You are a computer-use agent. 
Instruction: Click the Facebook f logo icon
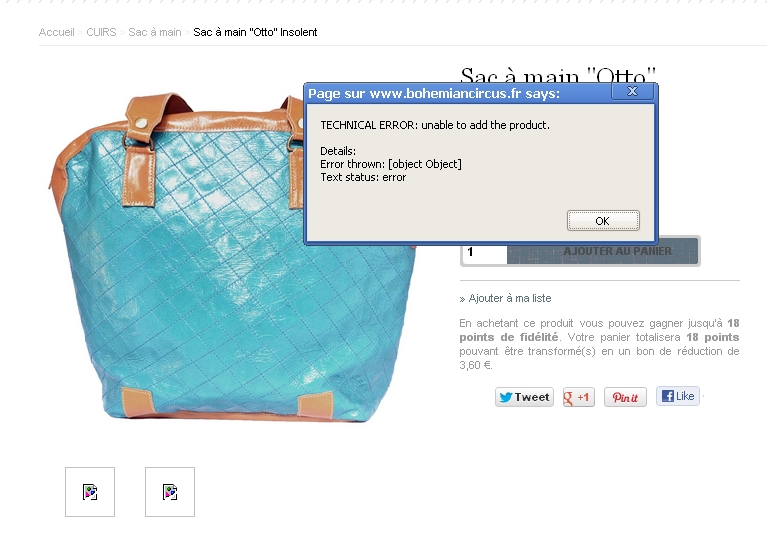coord(668,396)
